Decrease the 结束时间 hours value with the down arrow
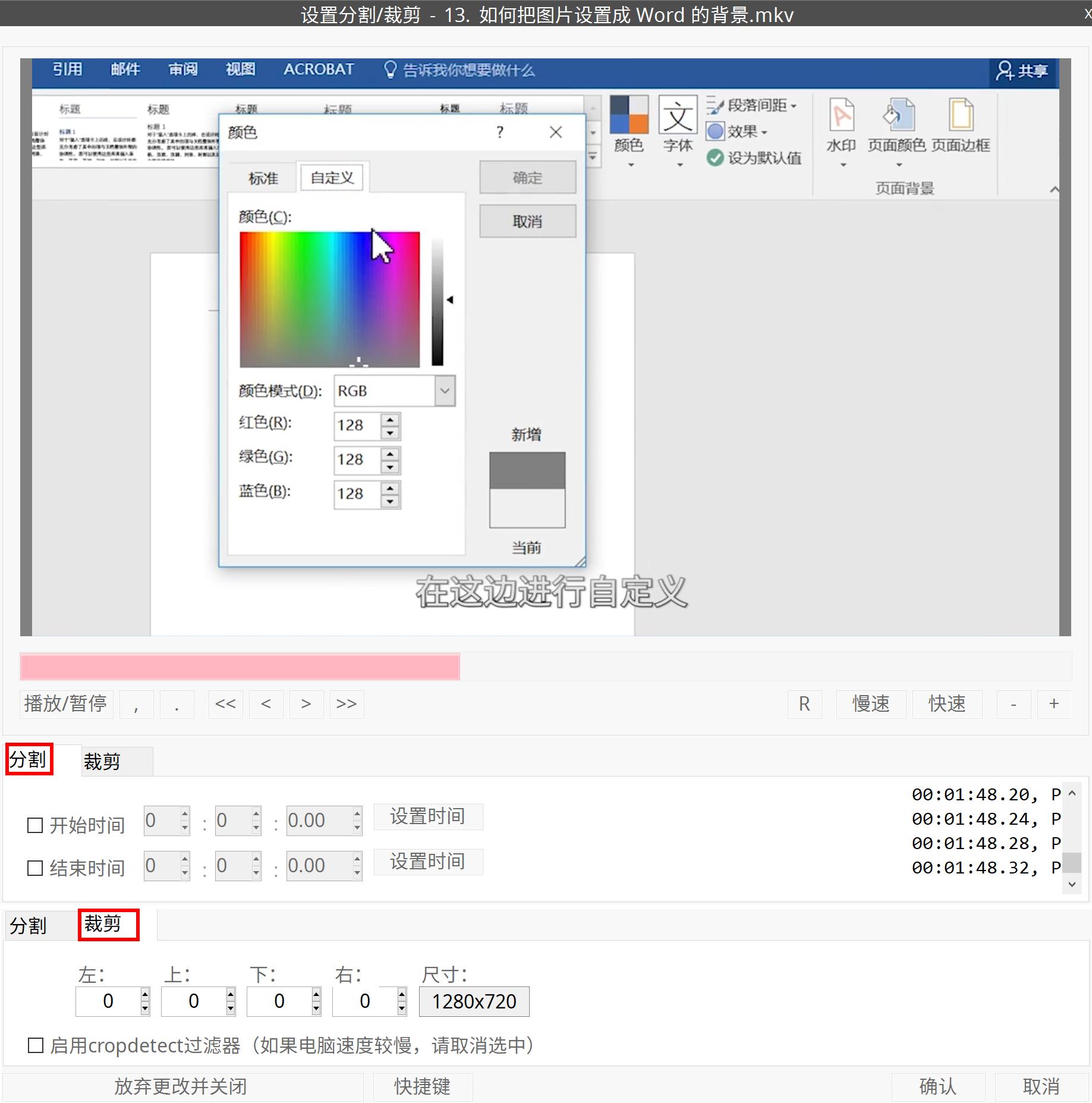1092x1103 pixels. point(185,873)
